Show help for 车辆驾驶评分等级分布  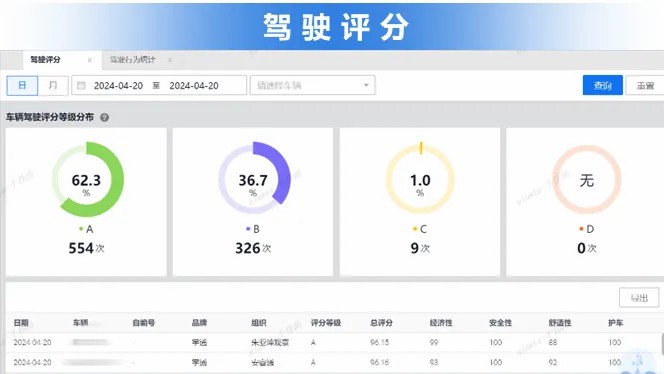click(x=104, y=117)
